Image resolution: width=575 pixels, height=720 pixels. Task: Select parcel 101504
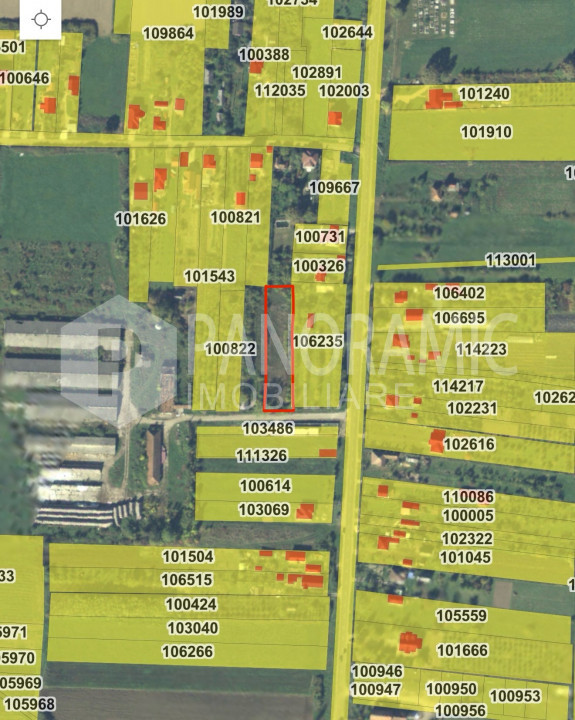tap(188, 557)
